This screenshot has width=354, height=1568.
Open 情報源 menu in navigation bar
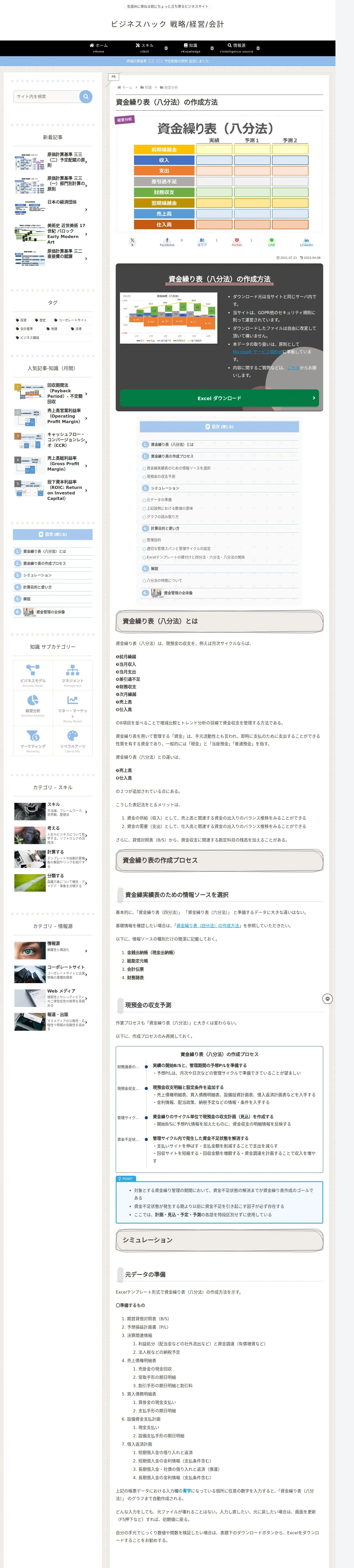tap(237, 48)
